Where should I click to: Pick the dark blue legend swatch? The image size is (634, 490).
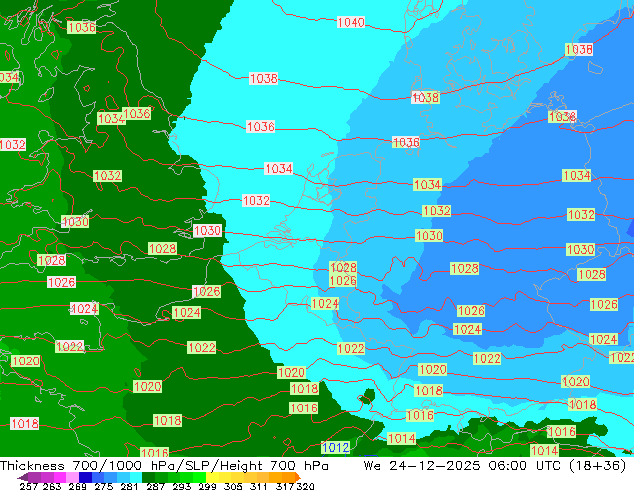point(85,477)
